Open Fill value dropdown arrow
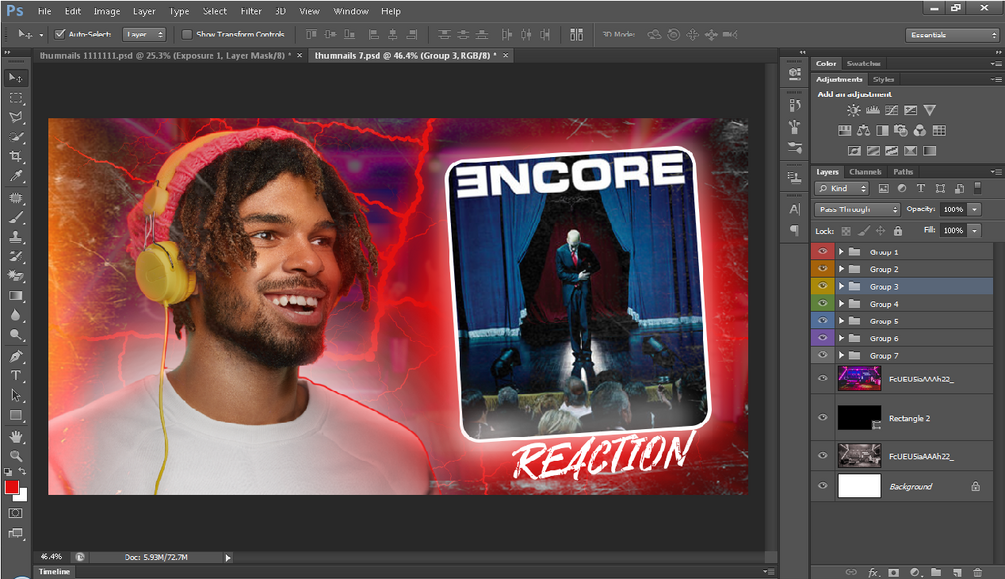Screen dimensions: 1005x579 [x=974, y=230]
